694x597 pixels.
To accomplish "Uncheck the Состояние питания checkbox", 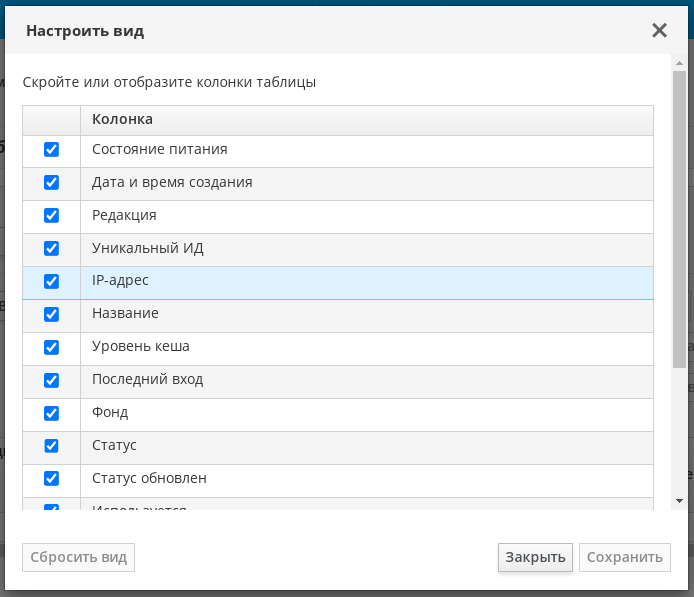I will tap(51, 150).
